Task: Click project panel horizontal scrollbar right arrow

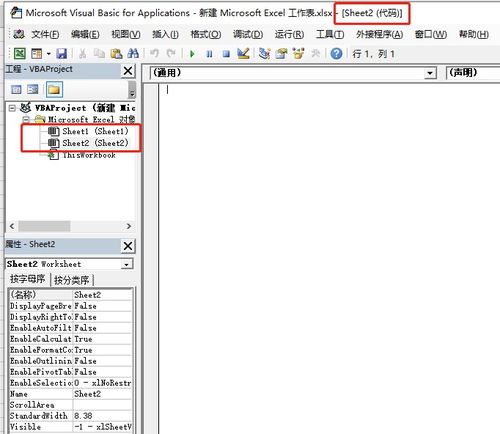Action: pyautogui.click(x=129, y=226)
